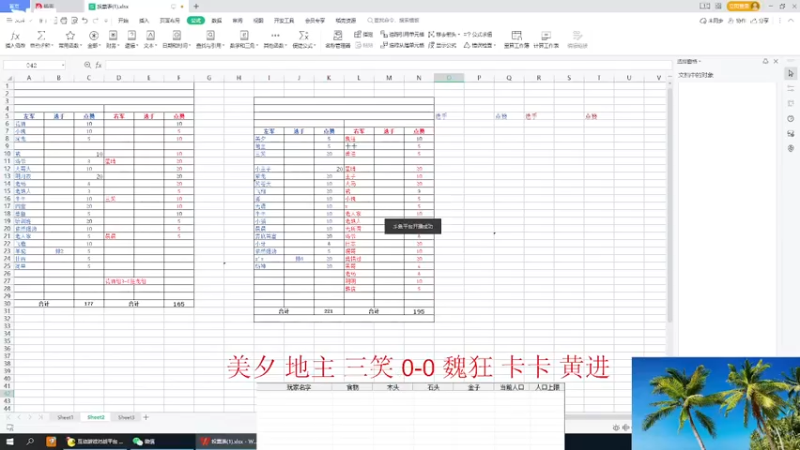The image size is (800, 450).
Task: Switch to the Insert (插入) ribbon tab
Action: pyautogui.click(x=144, y=20)
